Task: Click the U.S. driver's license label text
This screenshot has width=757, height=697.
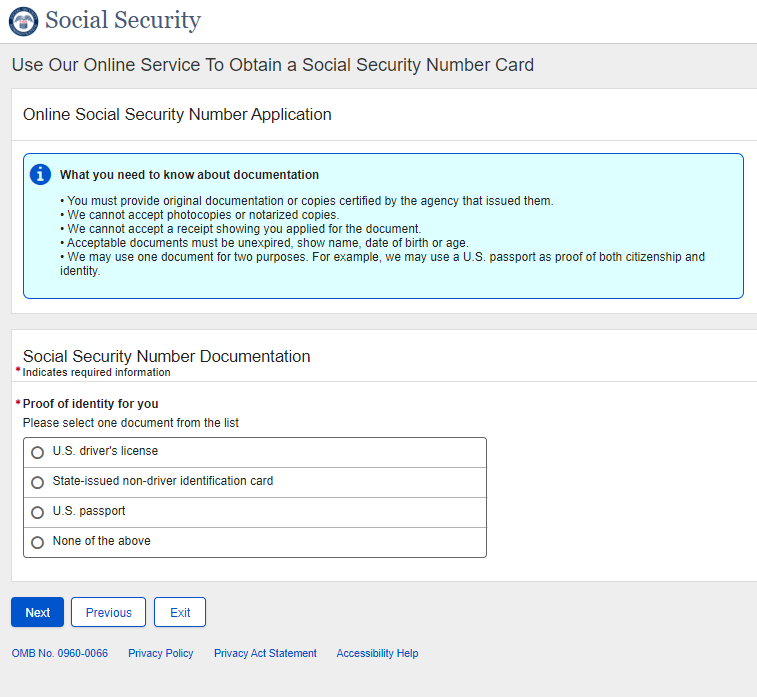Action: click(x=105, y=451)
